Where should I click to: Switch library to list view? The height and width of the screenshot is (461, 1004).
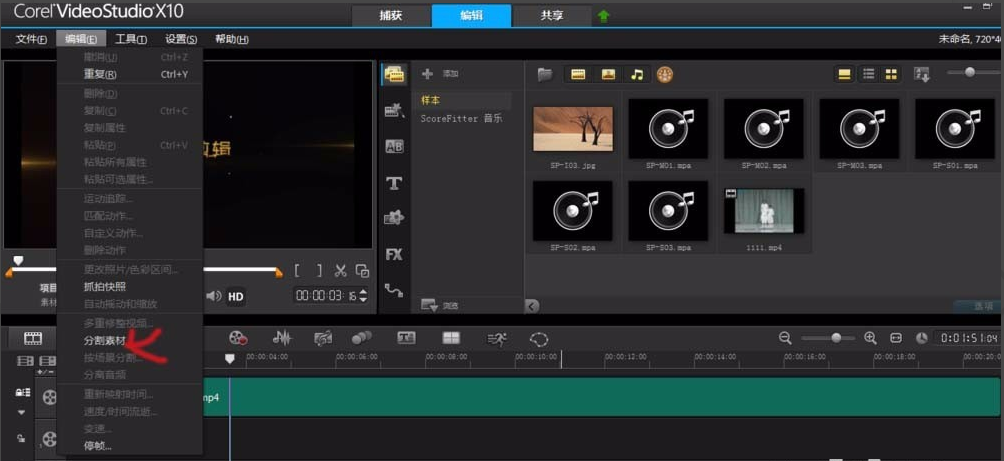point(868,74)
